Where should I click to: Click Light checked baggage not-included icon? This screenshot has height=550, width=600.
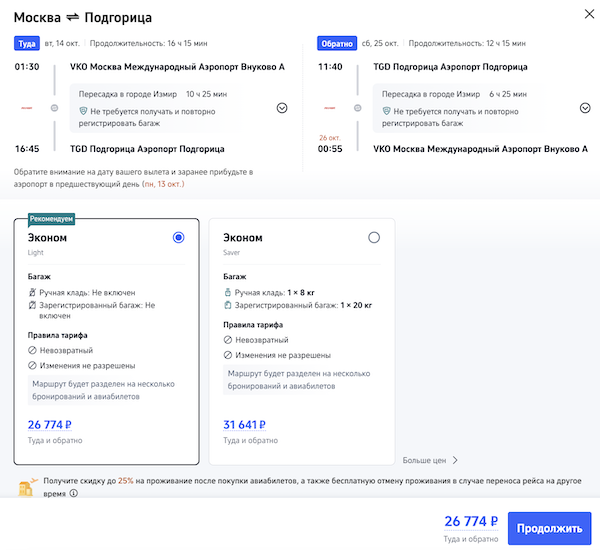coord(32,306)
